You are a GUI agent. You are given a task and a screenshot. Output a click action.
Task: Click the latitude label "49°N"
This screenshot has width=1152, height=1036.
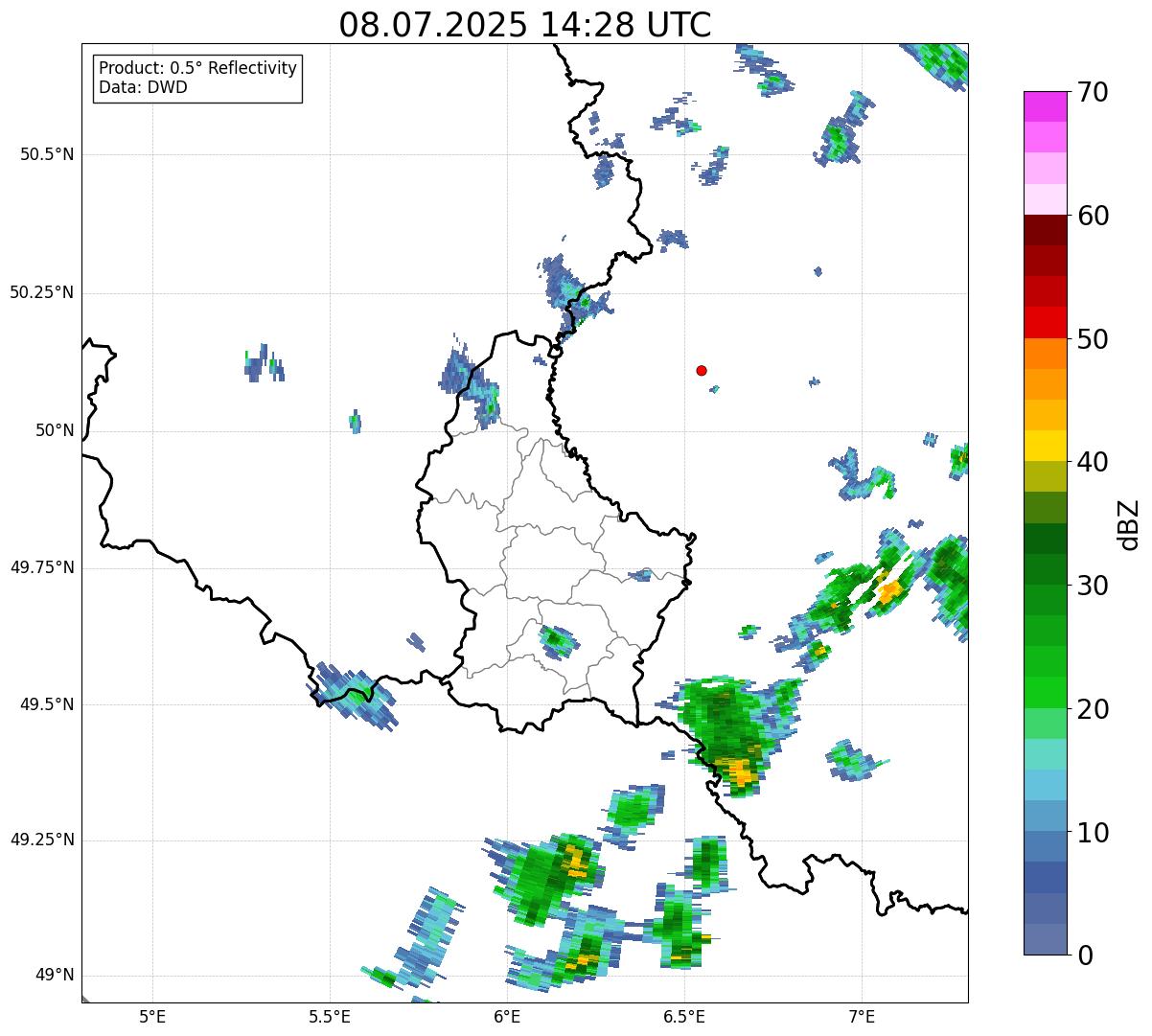(55, 976)
